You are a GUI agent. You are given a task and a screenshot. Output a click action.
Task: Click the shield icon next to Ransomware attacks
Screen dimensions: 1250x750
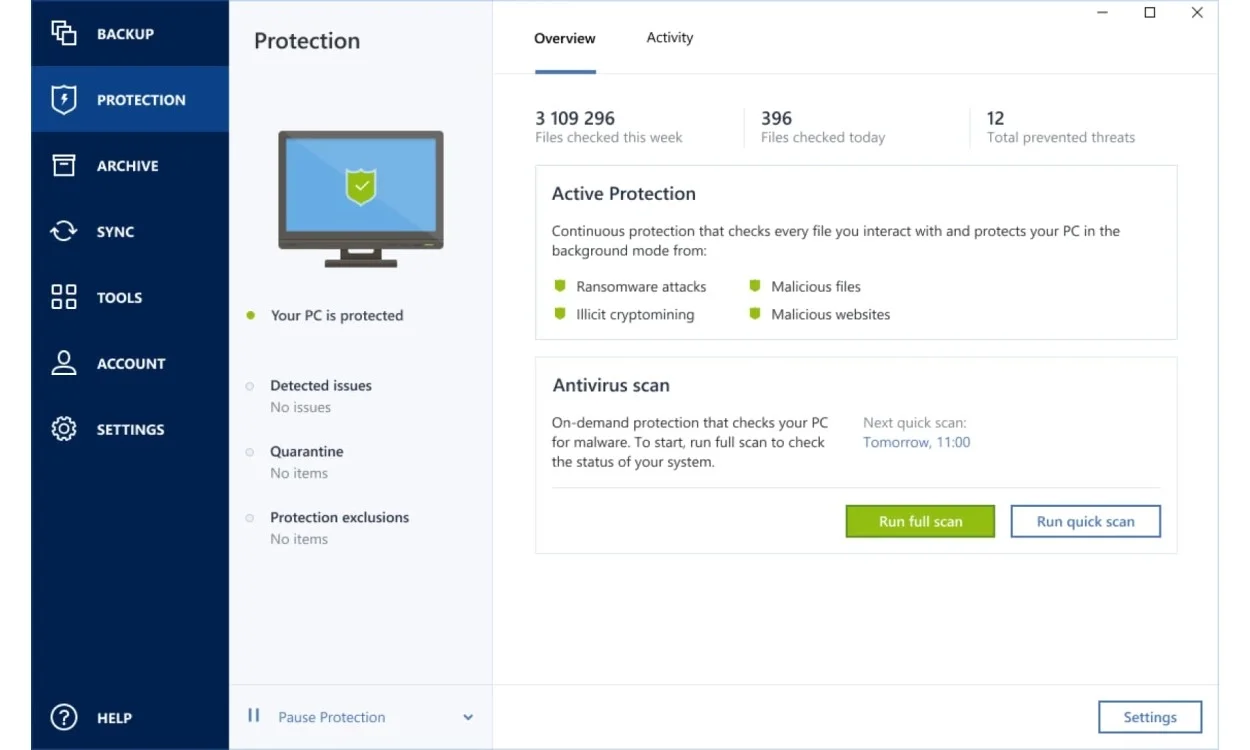click(x=561, y=286)
